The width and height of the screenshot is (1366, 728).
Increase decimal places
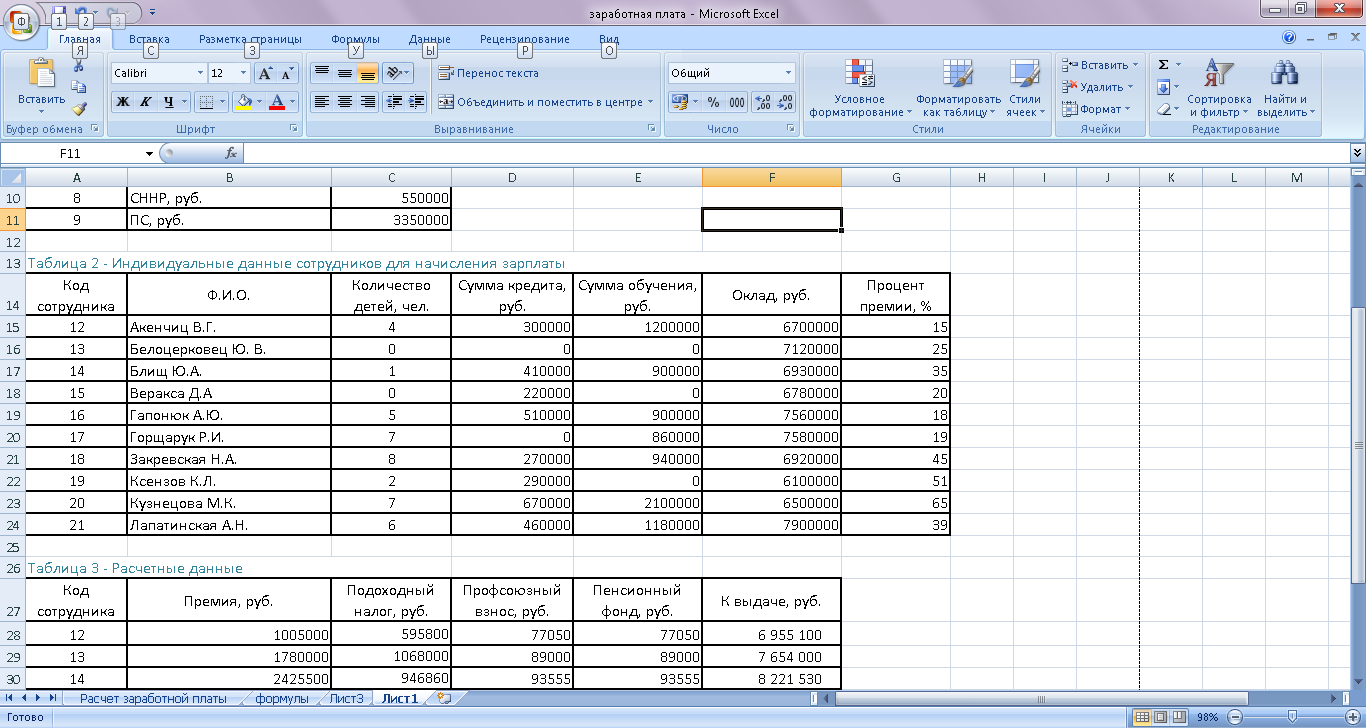click(762, 102)
